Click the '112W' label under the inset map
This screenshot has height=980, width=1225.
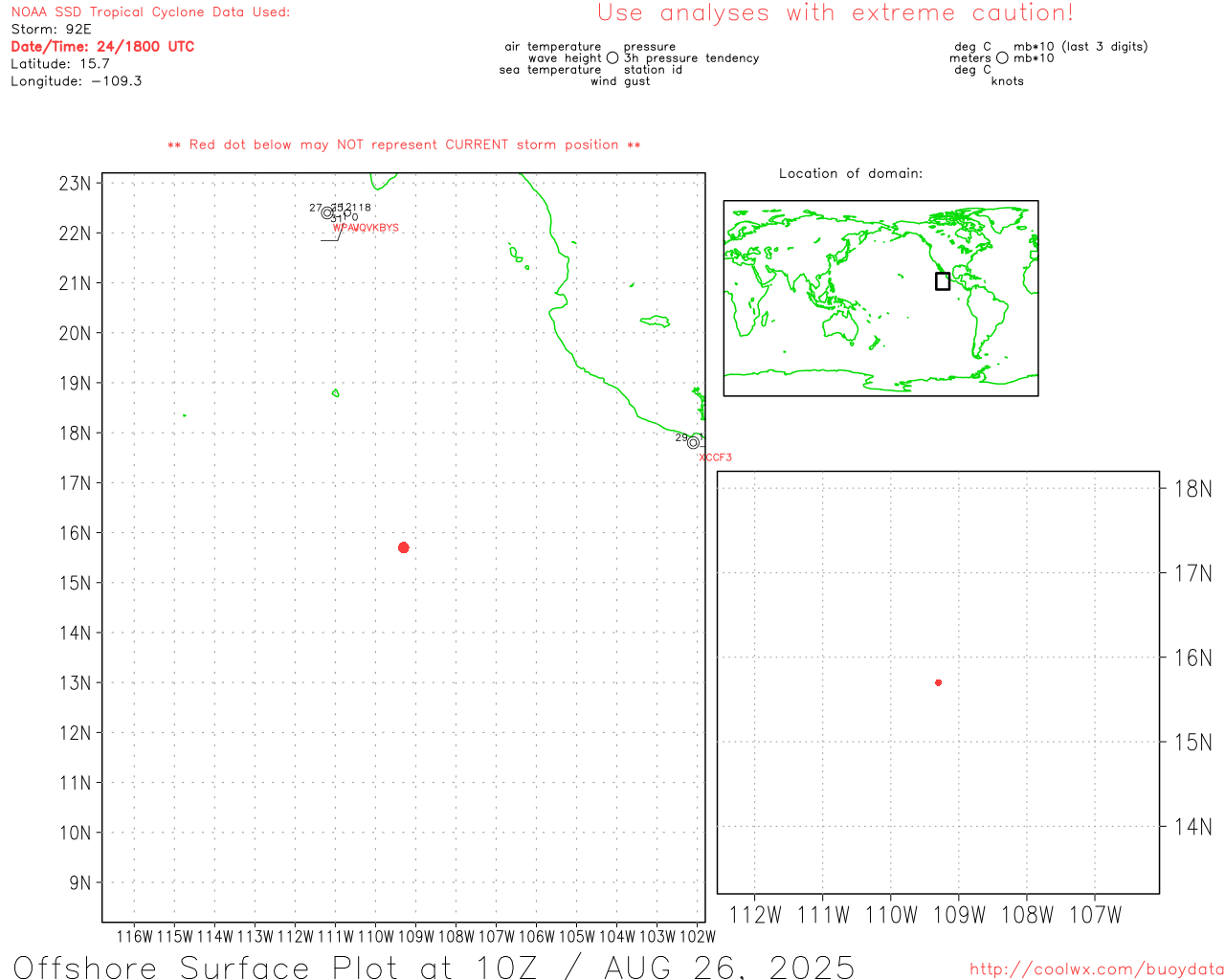click(755, 915)
